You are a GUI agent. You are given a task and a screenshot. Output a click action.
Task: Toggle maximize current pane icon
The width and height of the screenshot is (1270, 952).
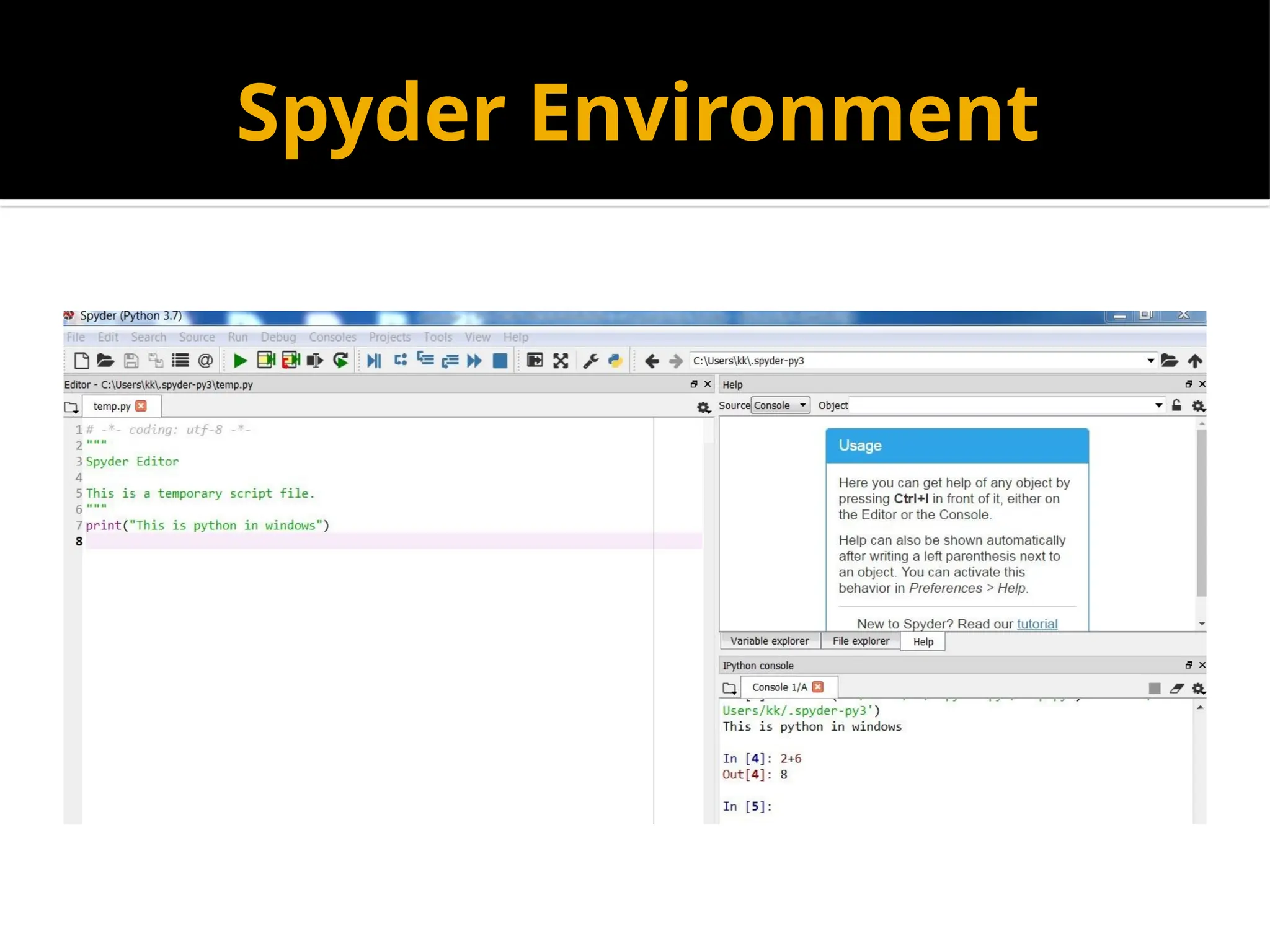(x=535, y=361)
